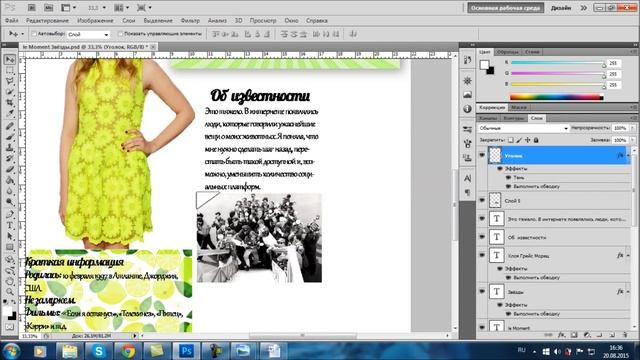Image resolution: width=640 pixels, height=360 pixels.
Task: Switch to the Образцы tab
Action: point(508,52)
